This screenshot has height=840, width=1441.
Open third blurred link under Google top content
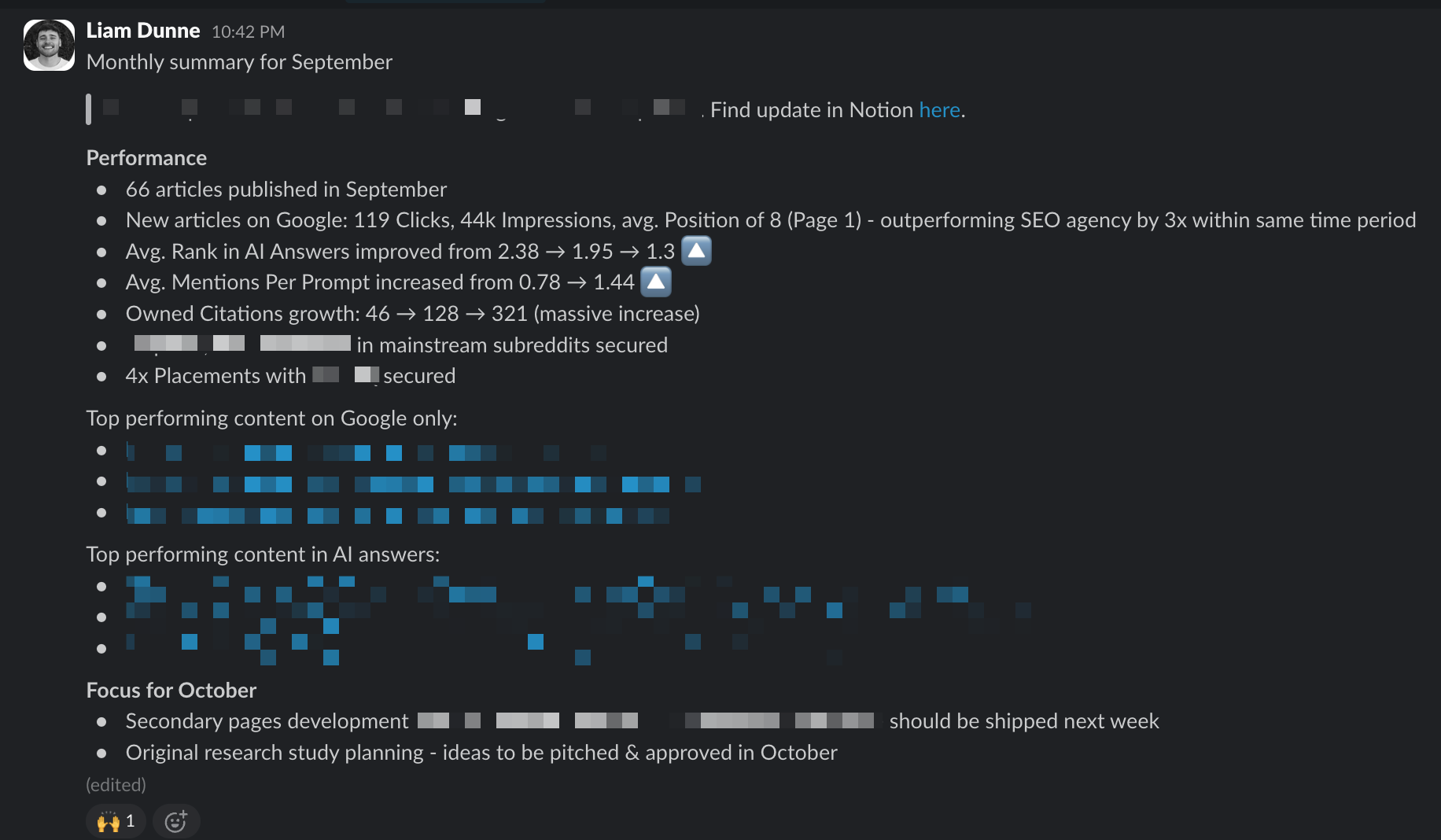tap(397, 515)
